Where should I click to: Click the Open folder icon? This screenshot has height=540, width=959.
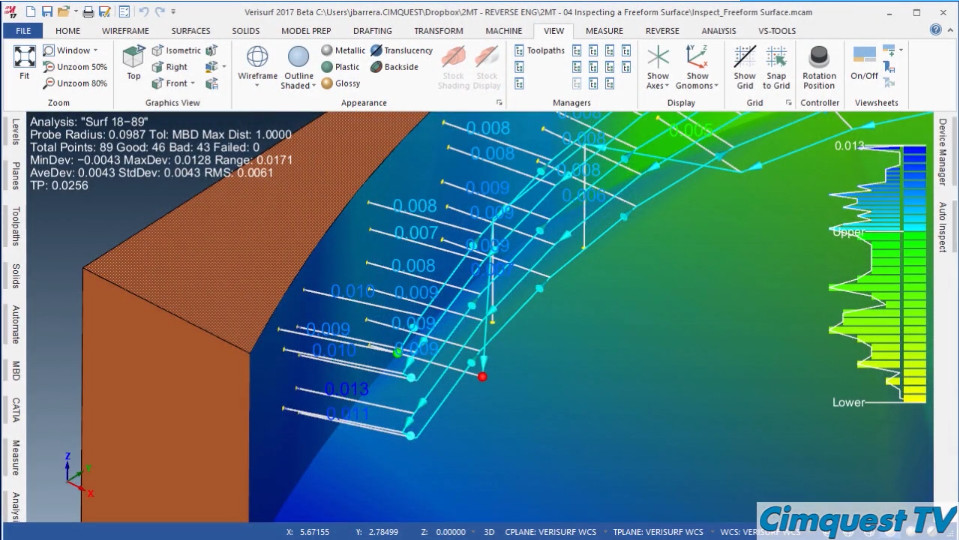63,12
